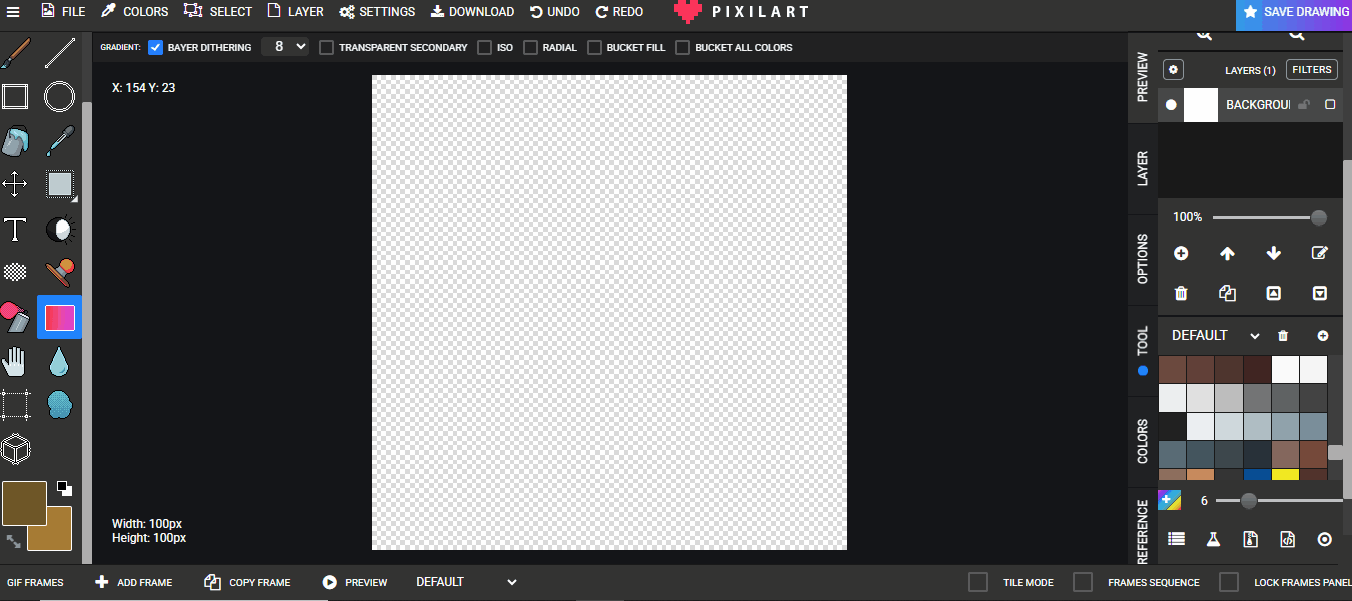
Task: Click the primary color swatch
Action: click(x=24, y=503)
